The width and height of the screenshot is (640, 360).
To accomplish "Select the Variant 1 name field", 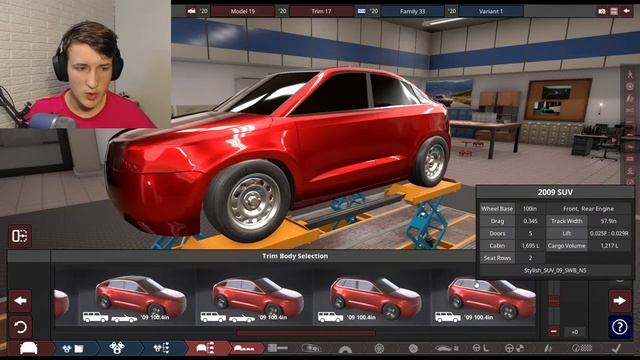I will pyautogui.click(x=491, y=11).
